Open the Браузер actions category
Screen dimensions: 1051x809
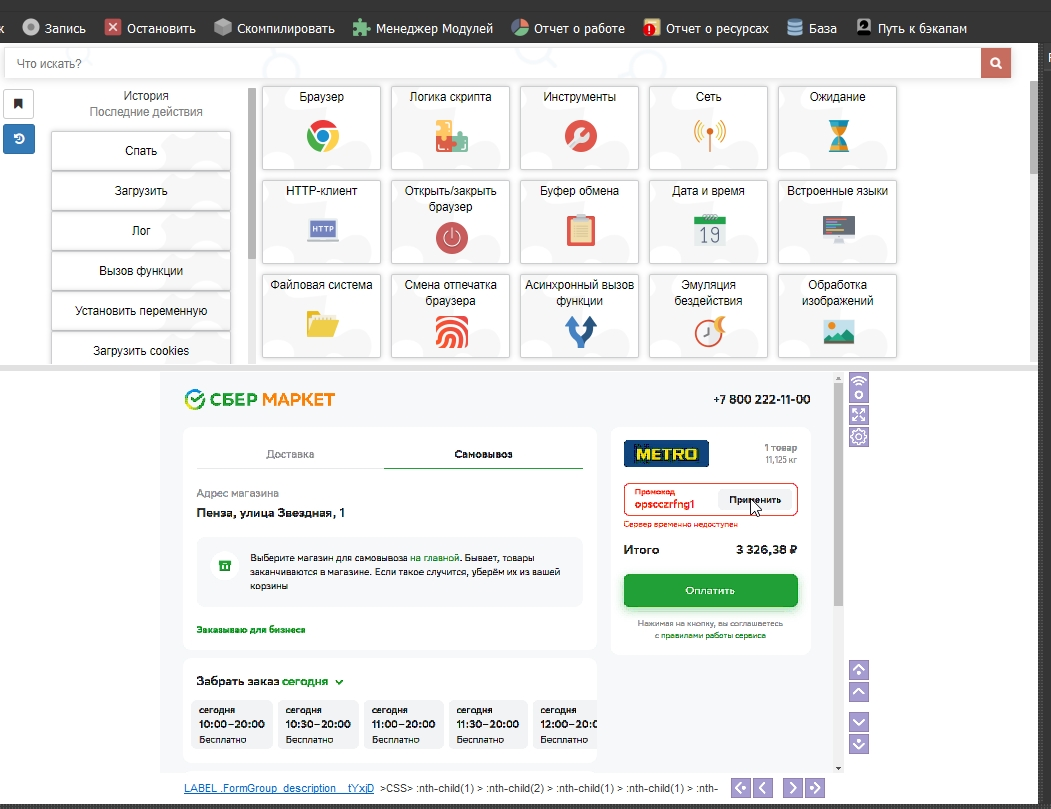coord(321,127)
